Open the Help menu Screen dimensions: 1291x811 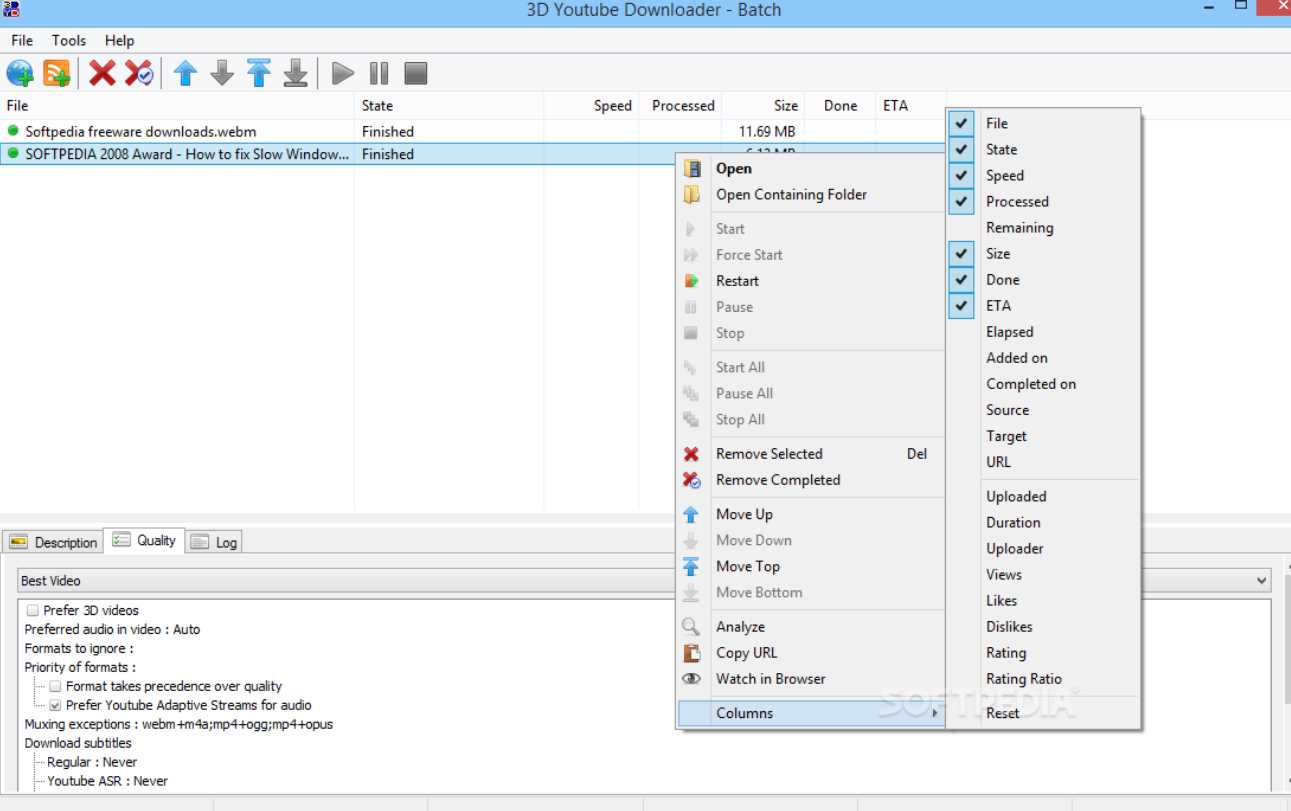(119, 40)
